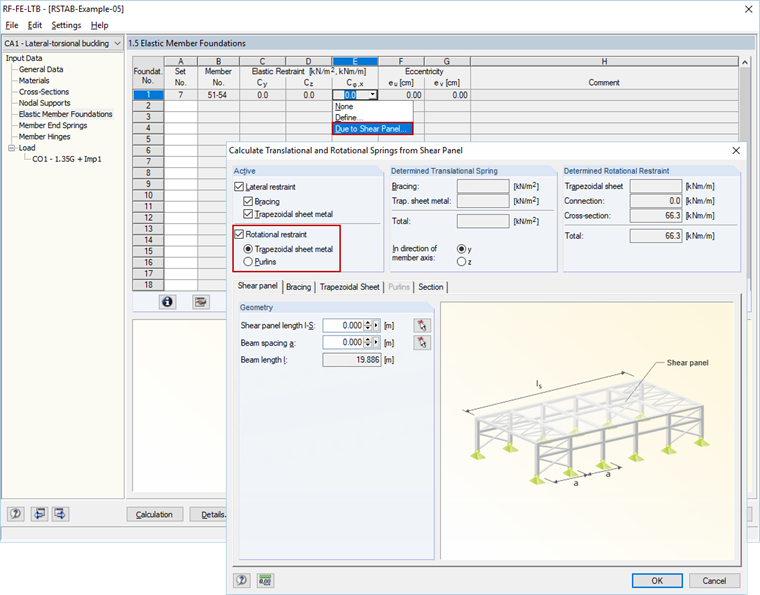Screen dimensions: 760x595
Task: Open shear panel length flyout arrow
Action: (x=376, y=326)
